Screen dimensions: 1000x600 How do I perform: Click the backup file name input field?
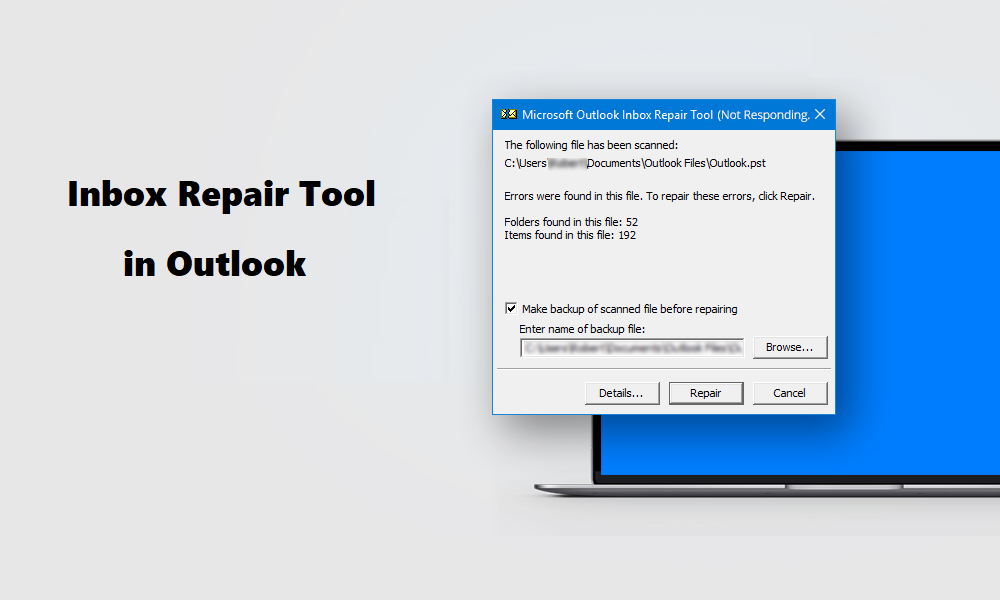[632, 348]
